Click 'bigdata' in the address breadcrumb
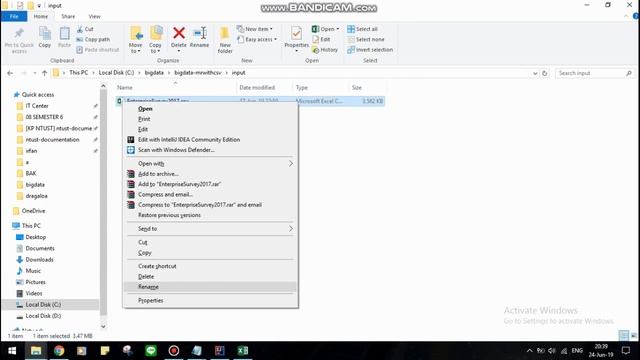Screen dimensions: 640x360 point(154,73)
